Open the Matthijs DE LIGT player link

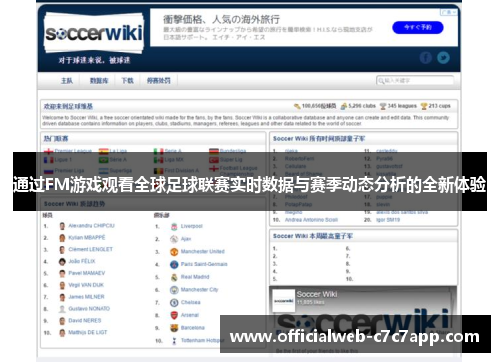pyautogui.click(x=88, y=332)
